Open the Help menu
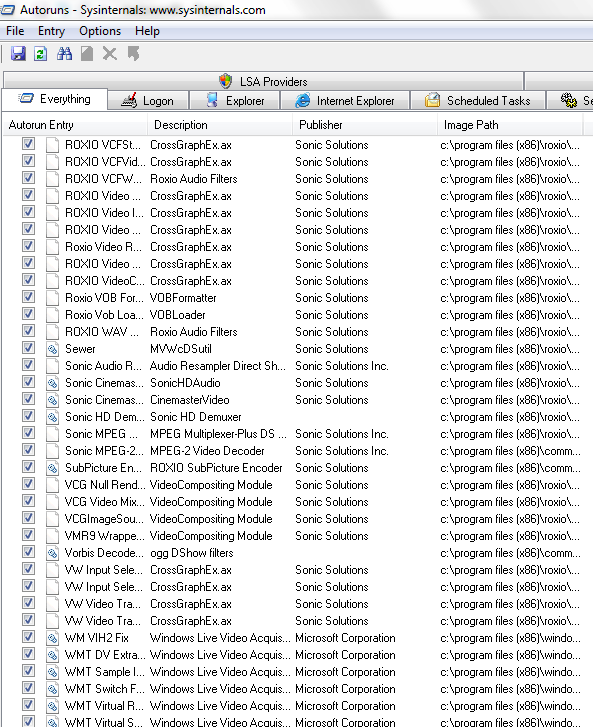The width and height of the screenshot is (593, 727). coord(147,31)
